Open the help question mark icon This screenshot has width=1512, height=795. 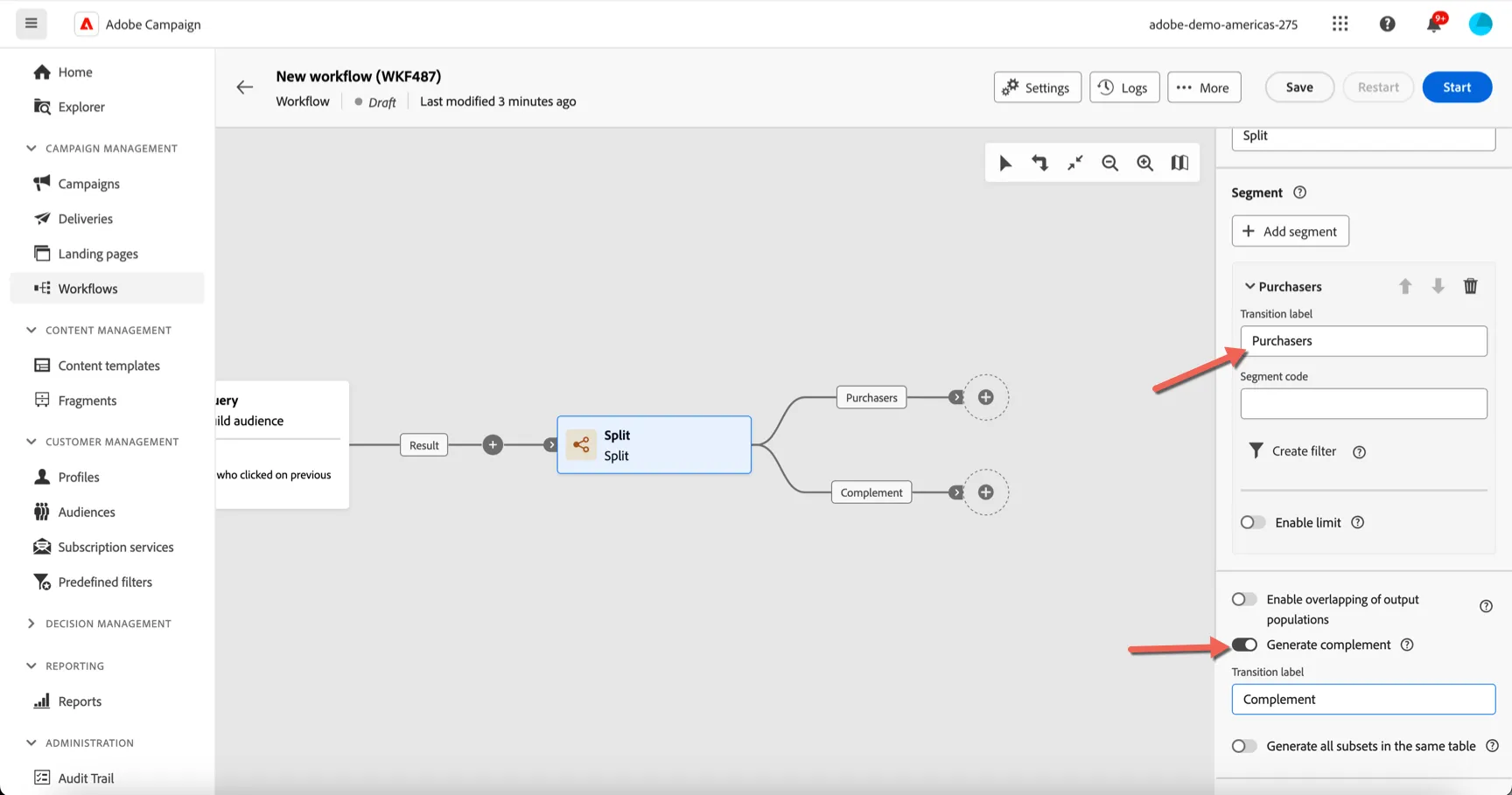1387,24
